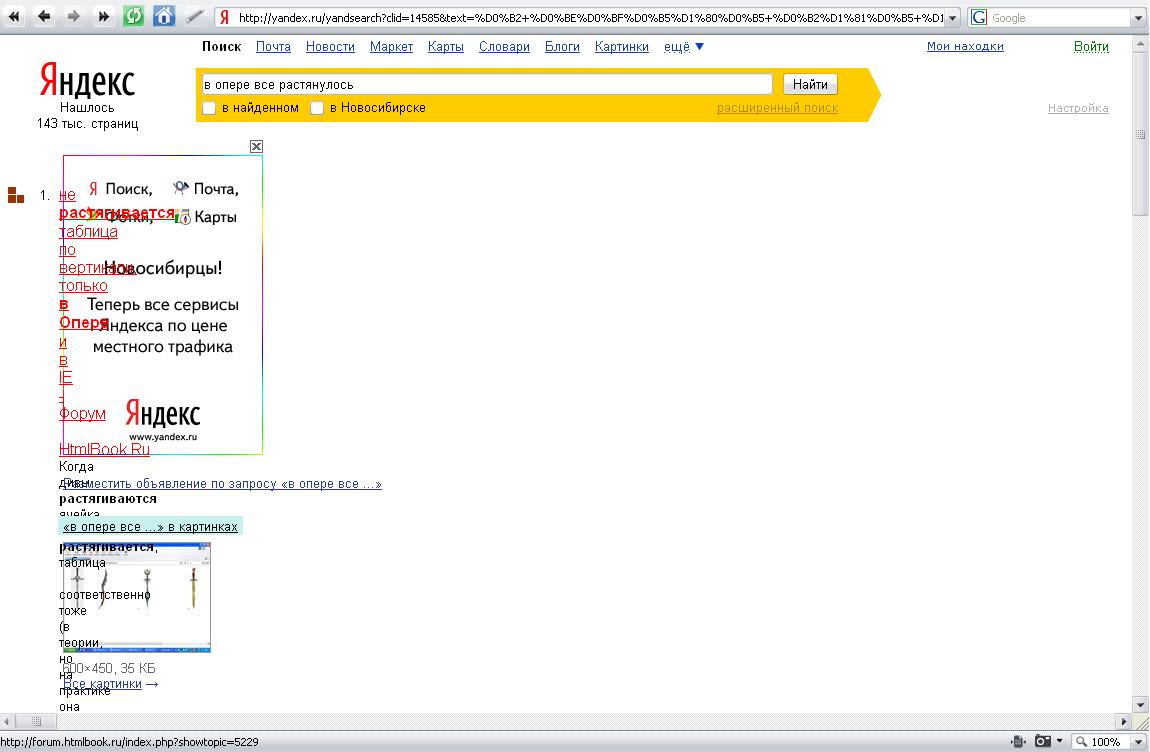Viewport: 1150px width, 752px height.
Task: Expand the 'ещё' services menu
Action: pyautogui.click(x=684, y=46)
